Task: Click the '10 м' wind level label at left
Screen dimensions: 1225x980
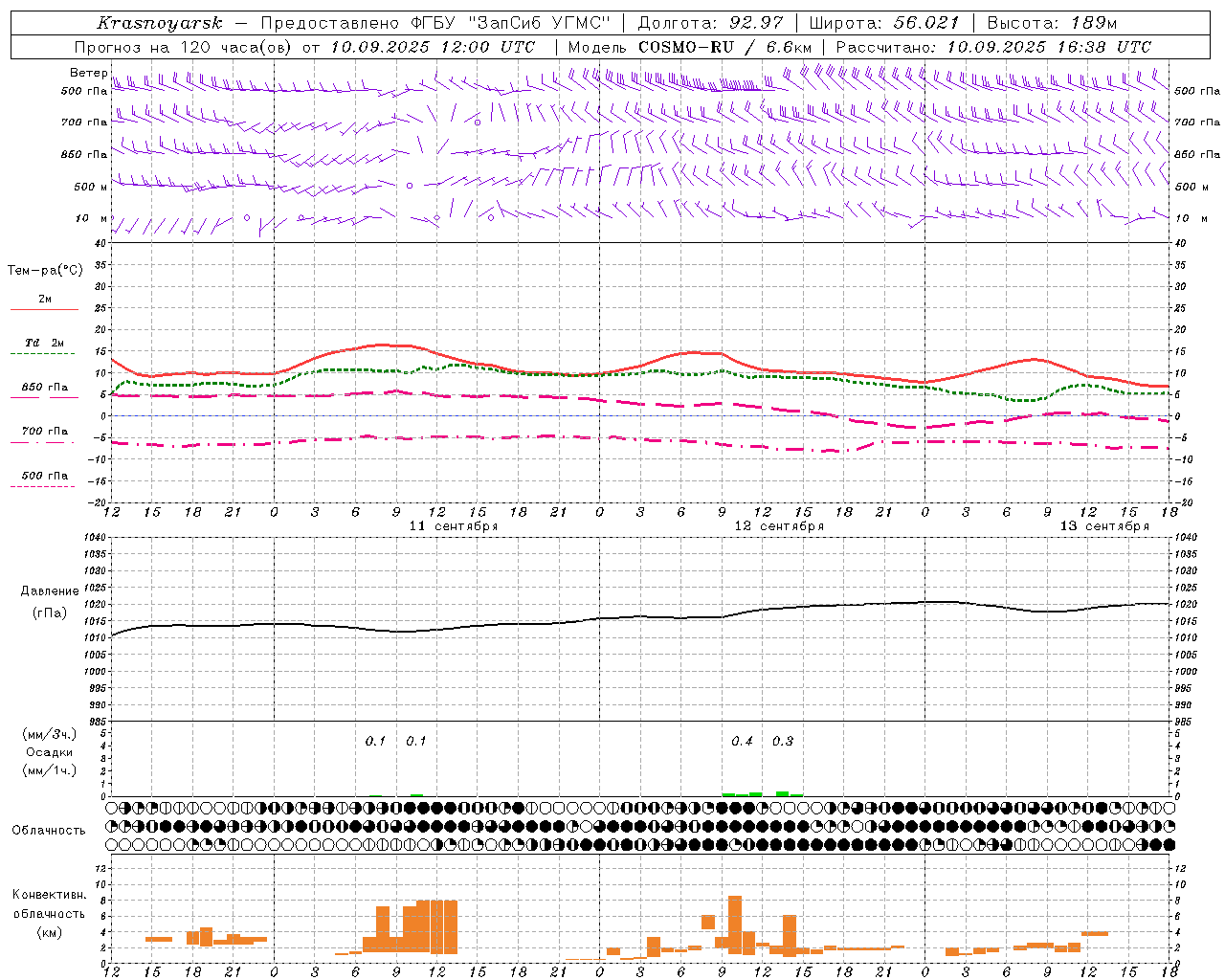Action: (92, 218)
